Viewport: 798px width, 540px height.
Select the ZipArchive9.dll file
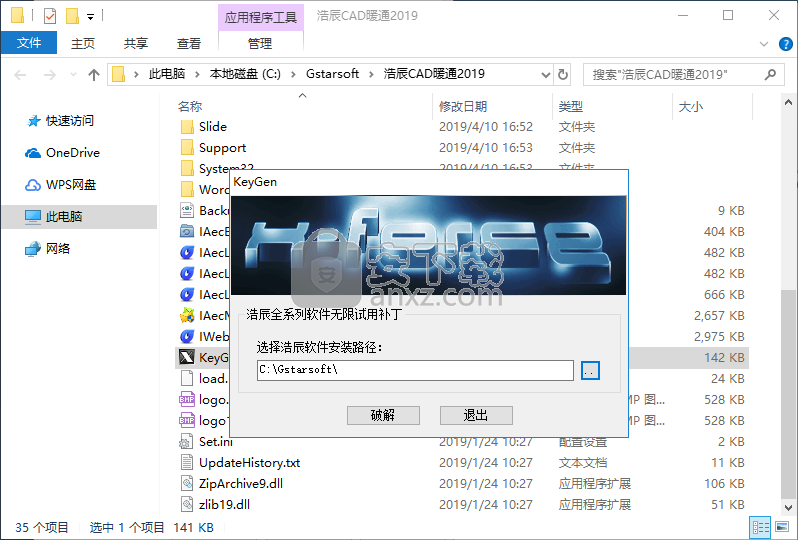tap(241, 484)
